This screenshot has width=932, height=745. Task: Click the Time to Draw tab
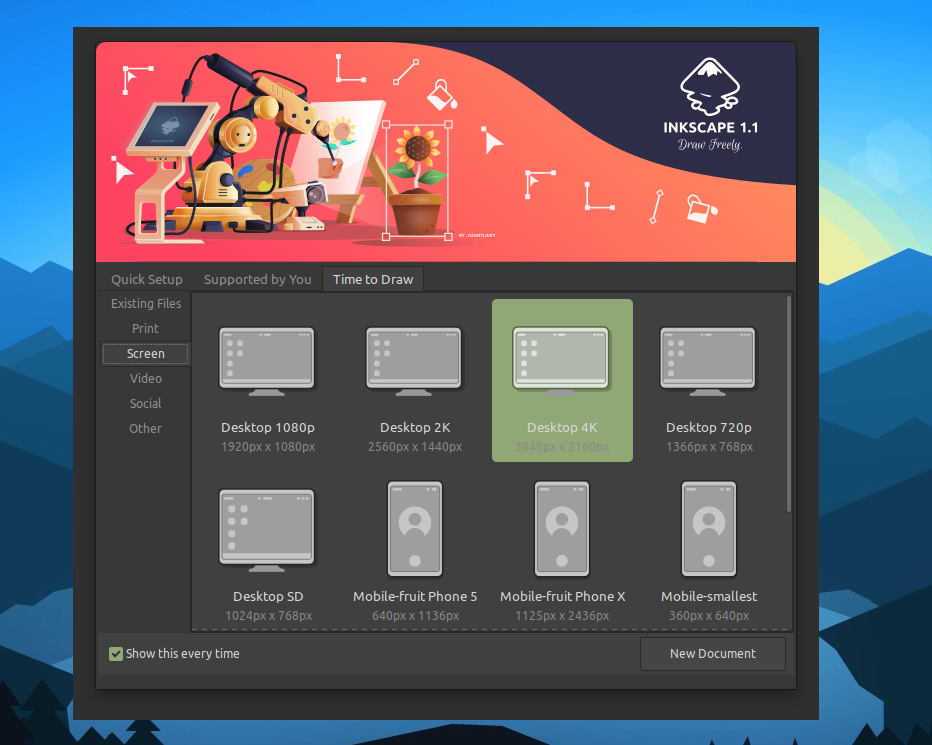coord(373,280)
